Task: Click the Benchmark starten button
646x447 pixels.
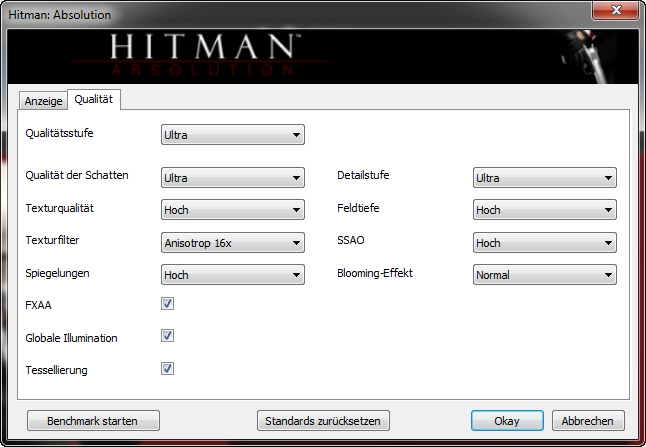Action: coord(93,421)
